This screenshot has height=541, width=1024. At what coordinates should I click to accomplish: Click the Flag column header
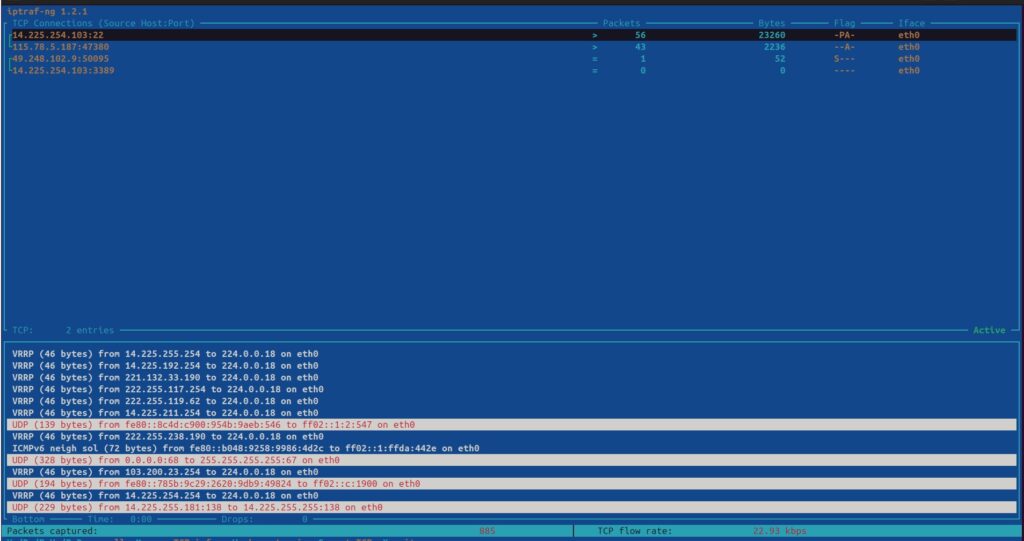(x=844, y=22)
